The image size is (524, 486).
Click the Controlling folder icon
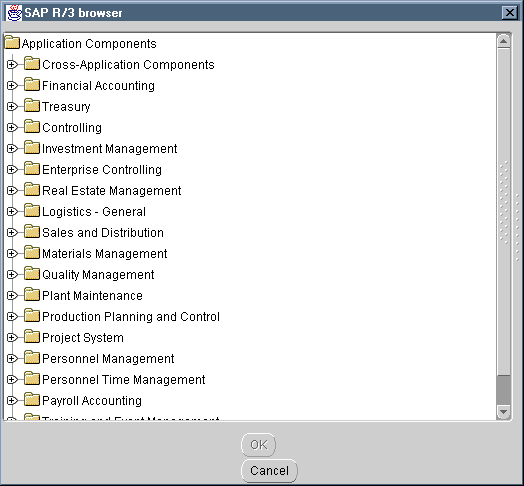point(32,127)
